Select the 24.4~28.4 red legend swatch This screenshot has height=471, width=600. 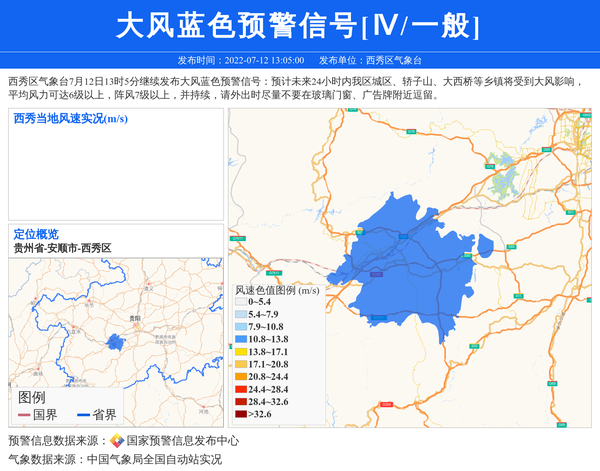point(240,389)
